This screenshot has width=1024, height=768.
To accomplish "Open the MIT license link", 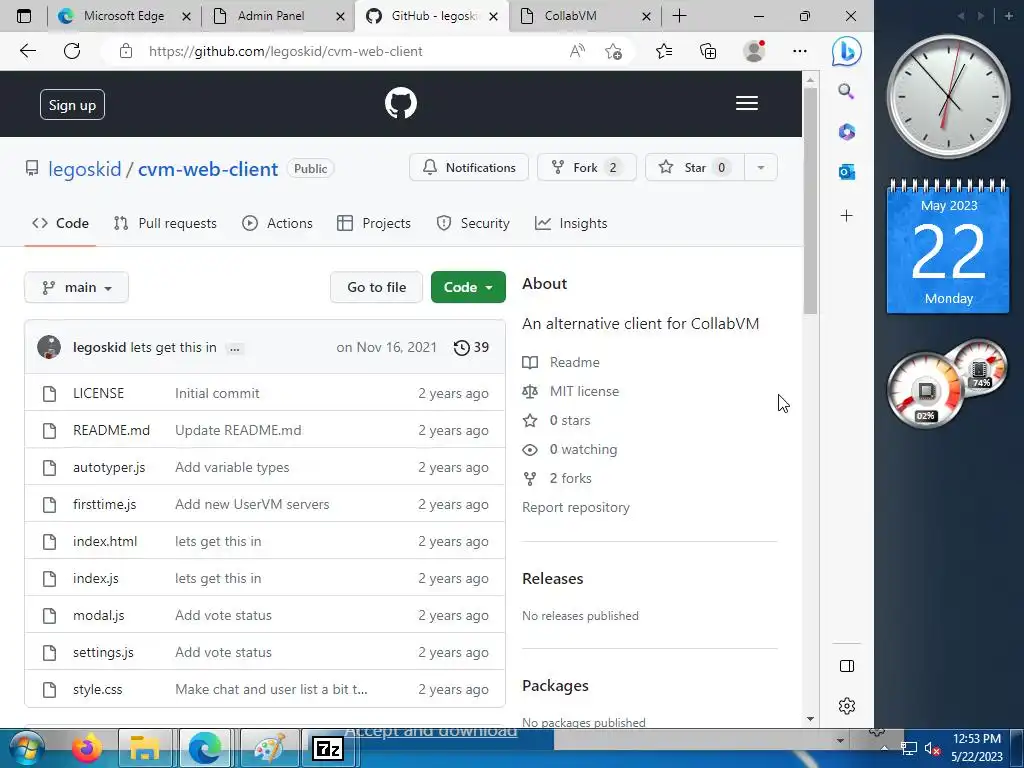I will pyautogui.click(x=584, y=391).
